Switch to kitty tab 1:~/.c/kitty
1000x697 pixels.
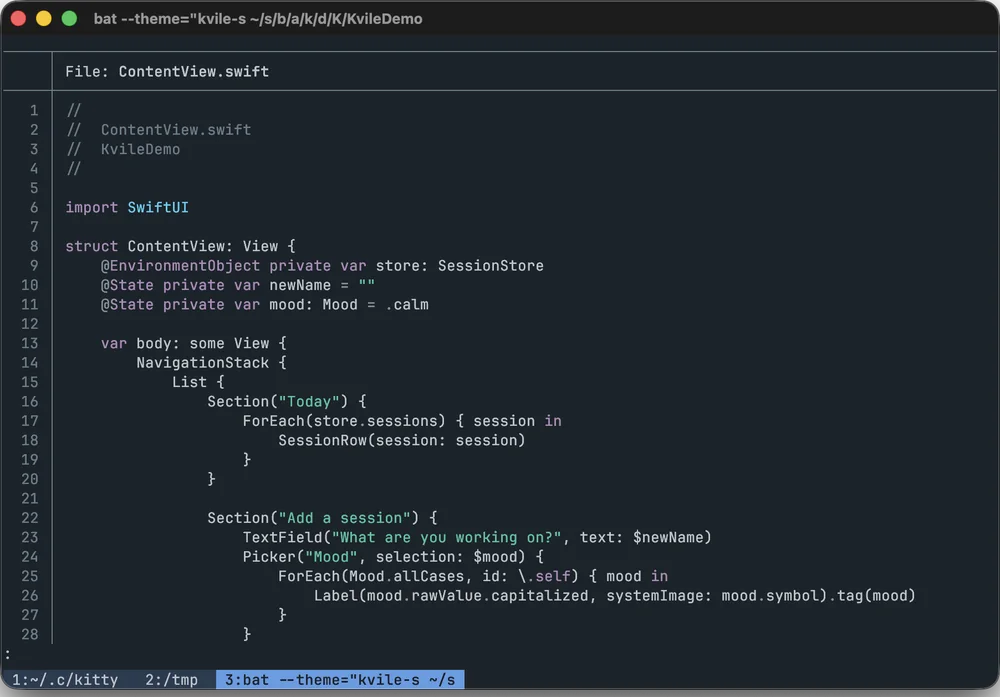[64, 680]
